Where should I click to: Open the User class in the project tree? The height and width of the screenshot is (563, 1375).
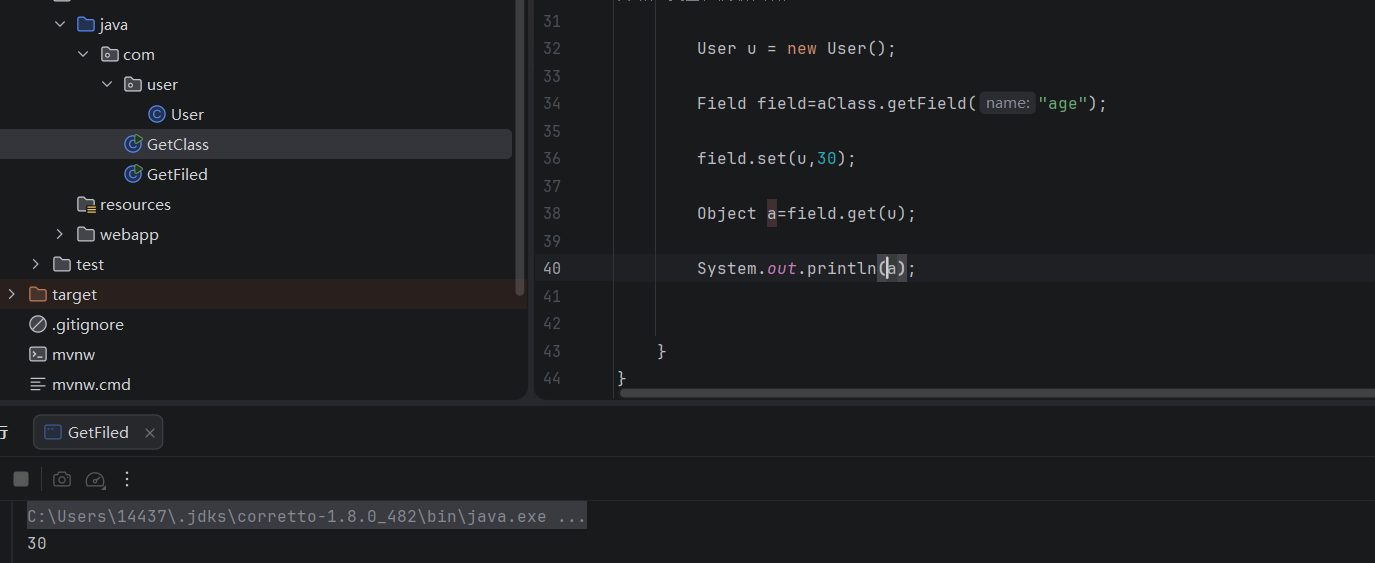pyautogui.click(x=187, y=114)
